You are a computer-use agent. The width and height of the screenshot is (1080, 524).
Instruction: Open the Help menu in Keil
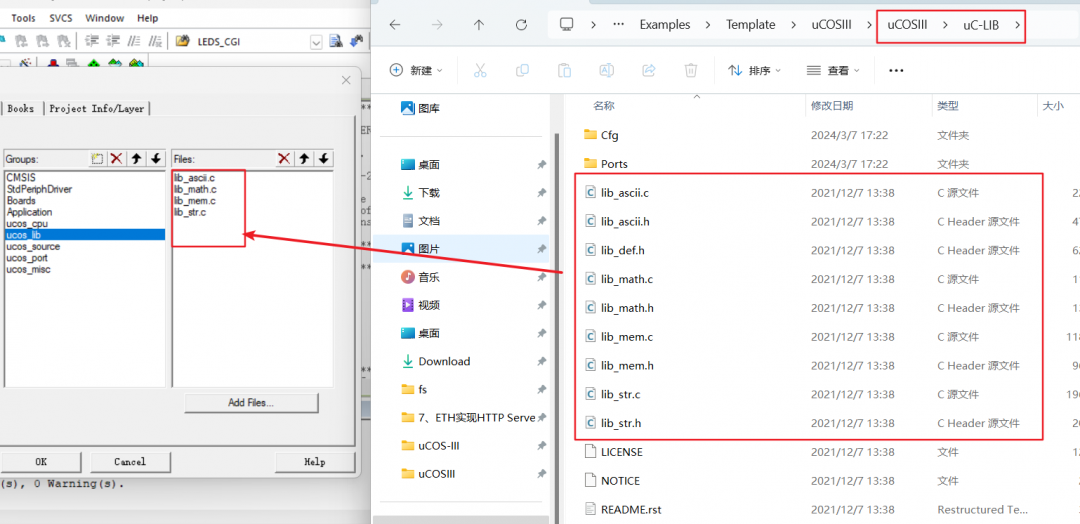(x=147, y=18)
